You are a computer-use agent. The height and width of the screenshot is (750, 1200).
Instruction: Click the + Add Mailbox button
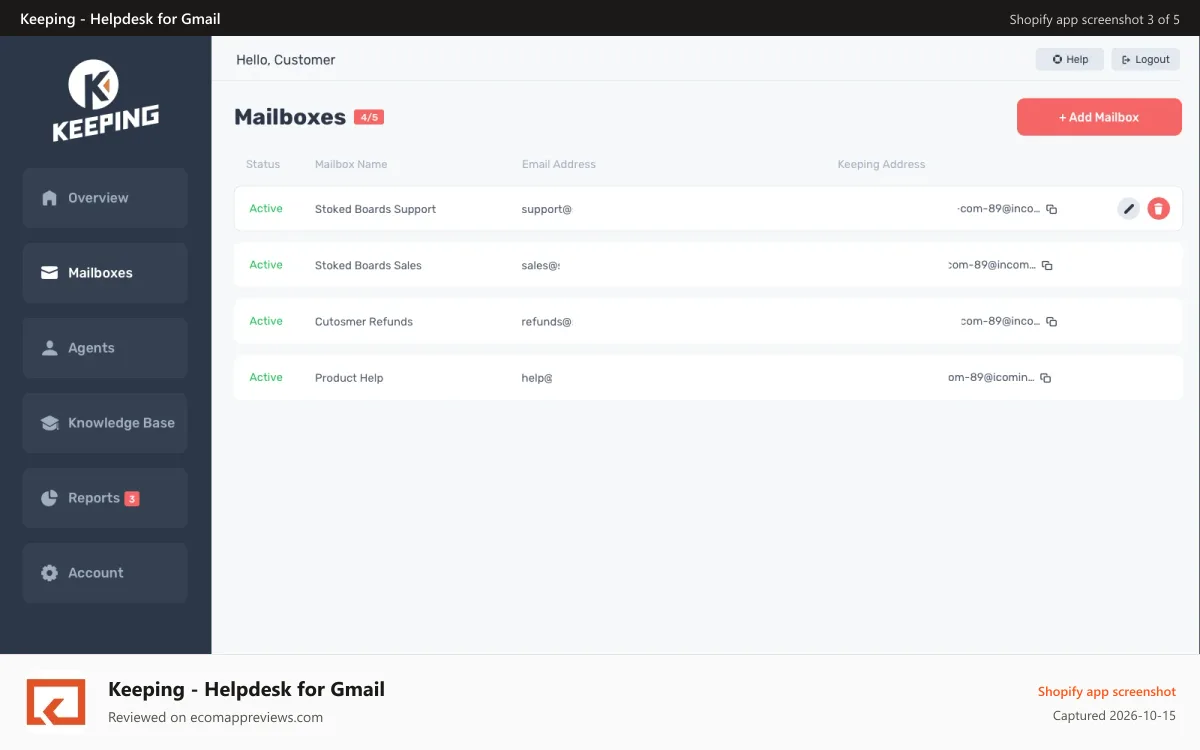[1099, 117]
